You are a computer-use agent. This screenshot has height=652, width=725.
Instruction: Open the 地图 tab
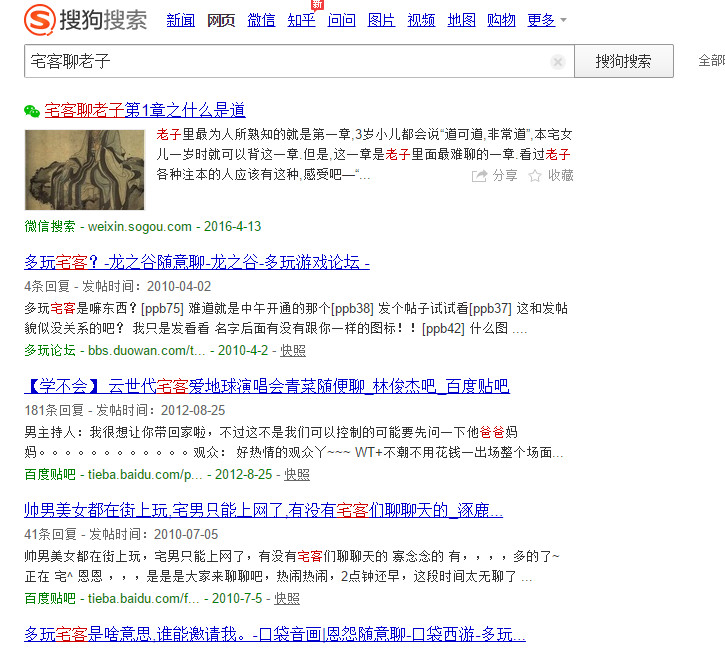click(461, 20)
